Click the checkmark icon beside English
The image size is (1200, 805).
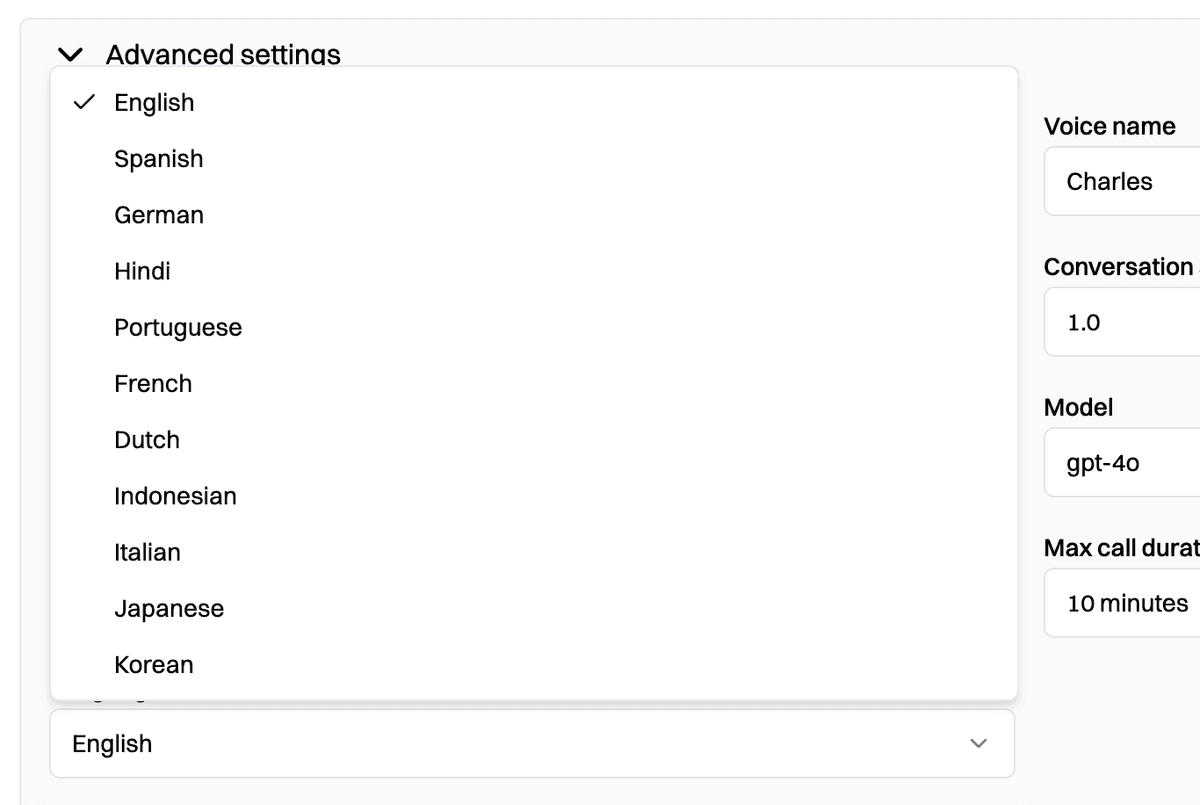click(x=86, y=102)
